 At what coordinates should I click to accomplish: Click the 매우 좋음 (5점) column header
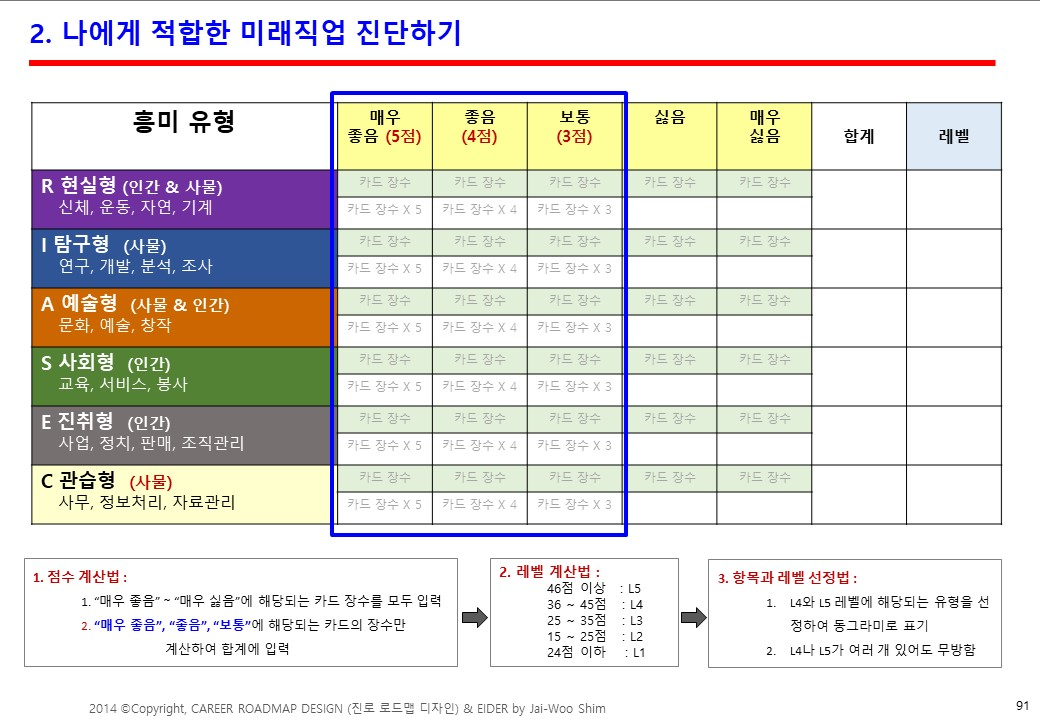[385, 136]
